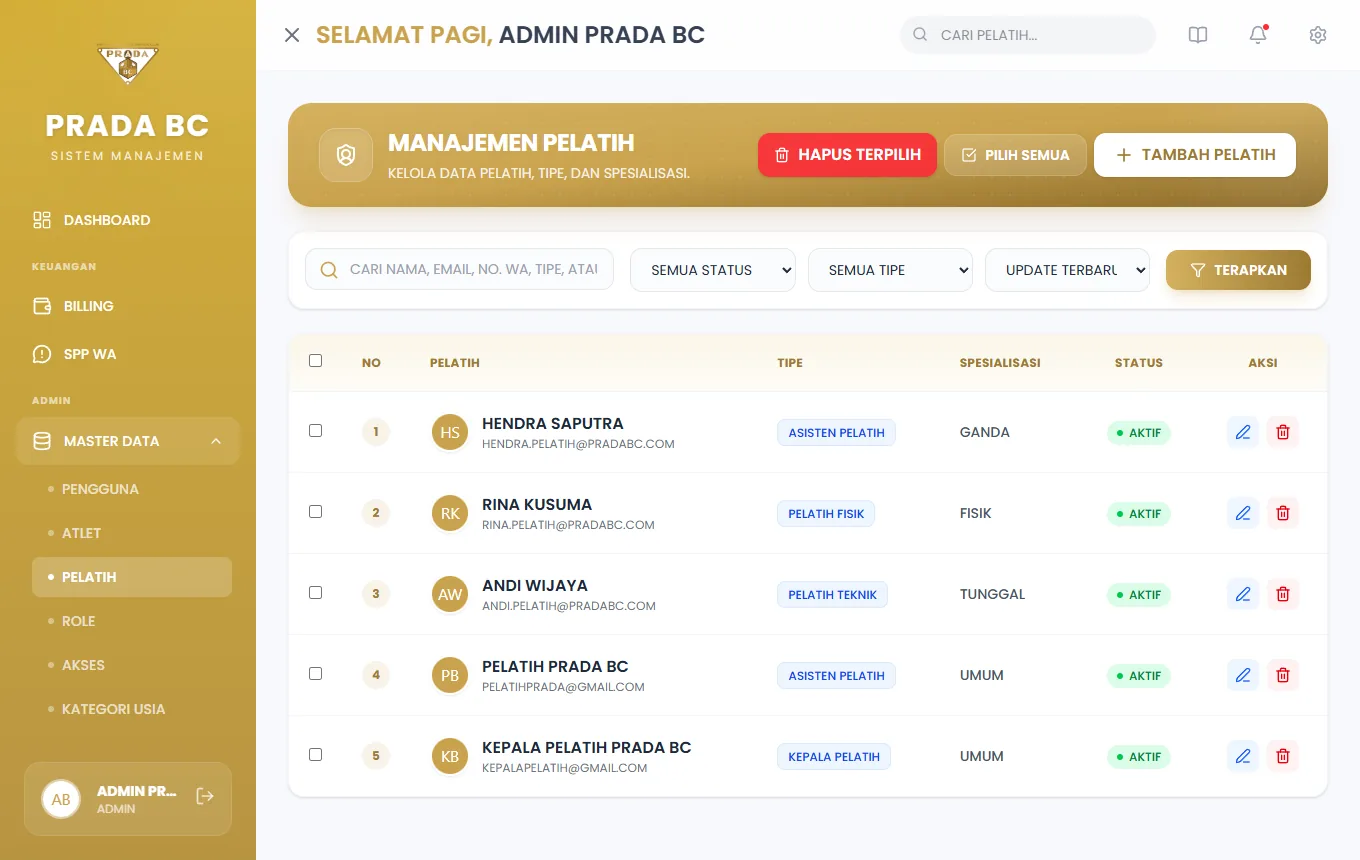Open the notifications bell
1360x860 pixels.
pos(1258,35)
